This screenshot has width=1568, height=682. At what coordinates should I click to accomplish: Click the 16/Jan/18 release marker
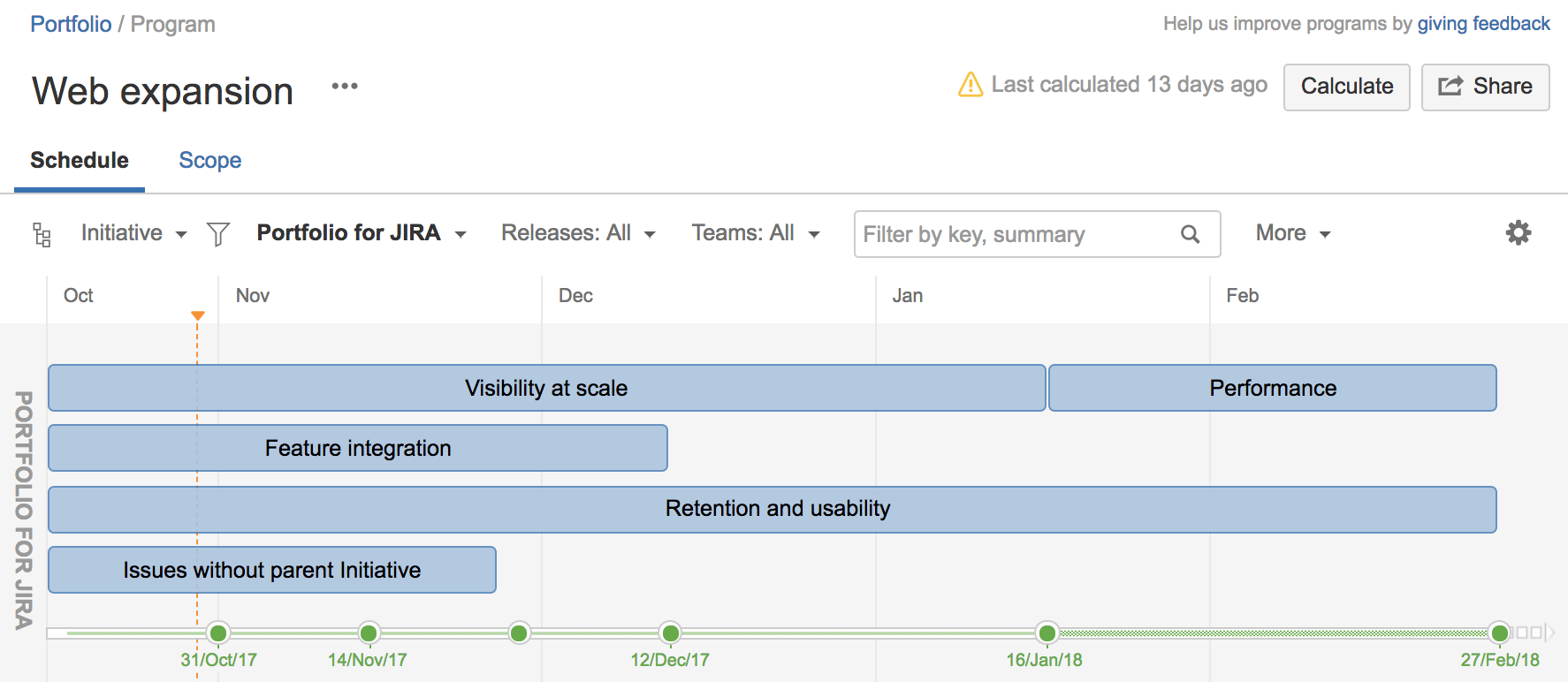[1047, 633]
